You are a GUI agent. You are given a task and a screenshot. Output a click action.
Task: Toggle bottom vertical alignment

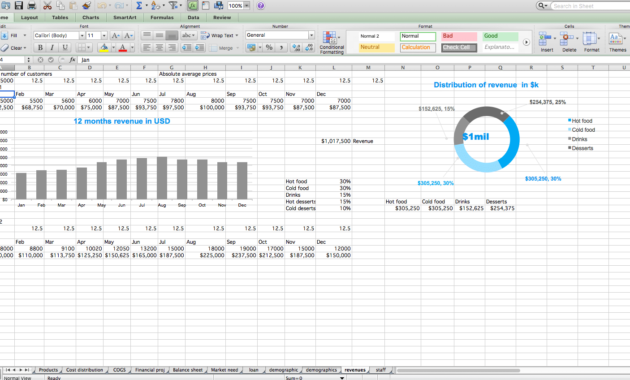pos(172,35)
